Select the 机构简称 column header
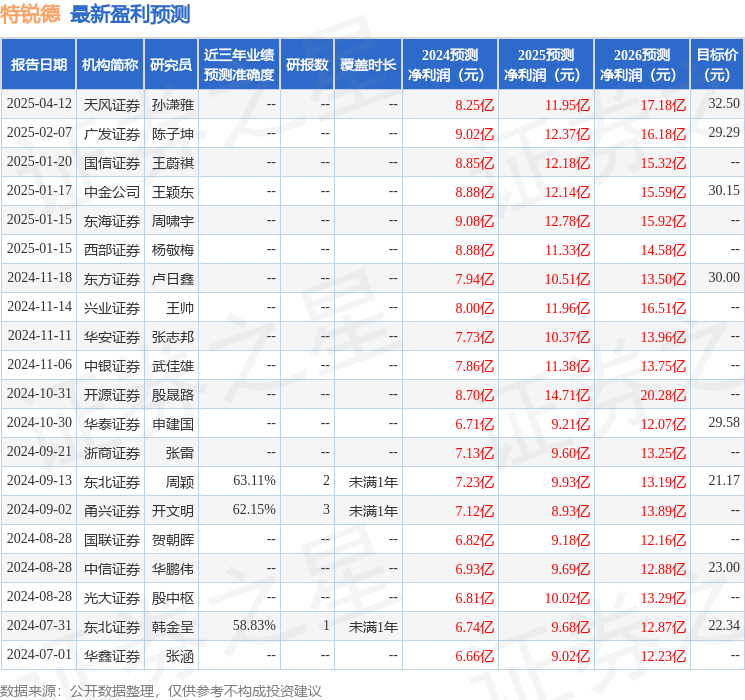Image resolution: width=745 pixels, height=700 pixels. pyautogui.click(x=110, y=65)
